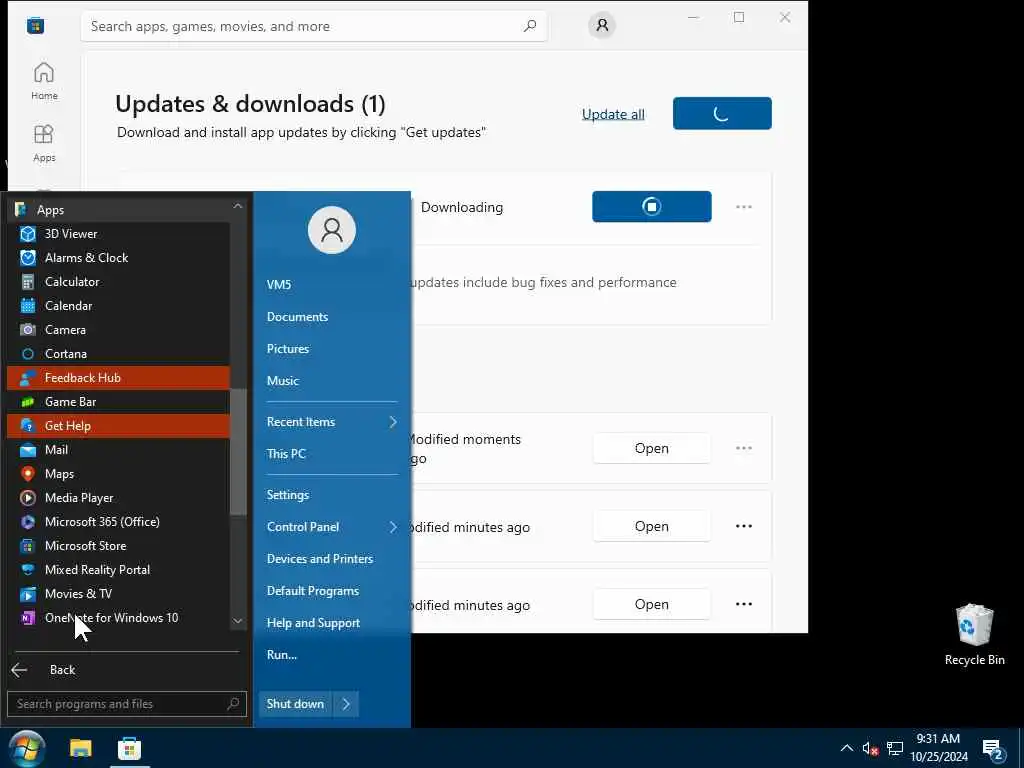The height and width of the screenshot is (768, 1024).
Task: Open 3D Viewer from Apps list
Action: tap(118, 234)
